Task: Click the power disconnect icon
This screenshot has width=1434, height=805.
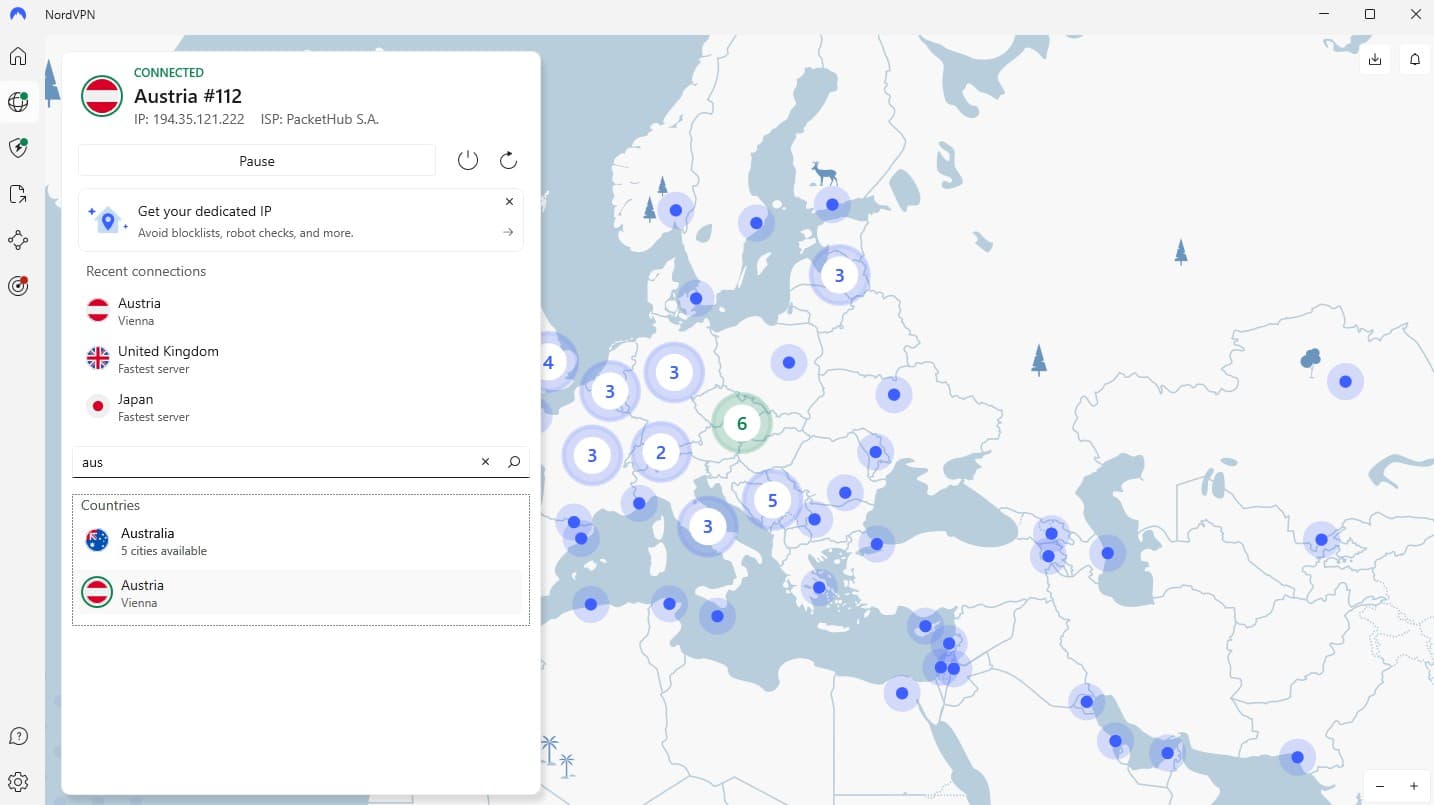Action: (468, 161)
